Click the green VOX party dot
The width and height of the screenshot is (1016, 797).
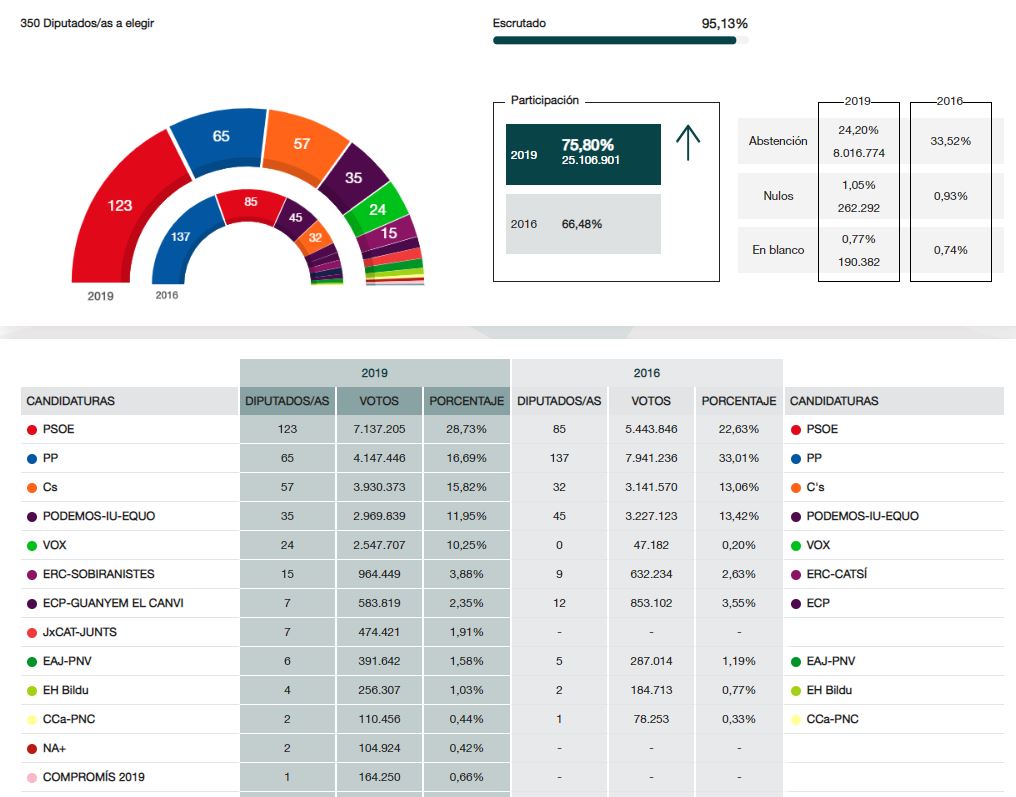click(32, 545)
